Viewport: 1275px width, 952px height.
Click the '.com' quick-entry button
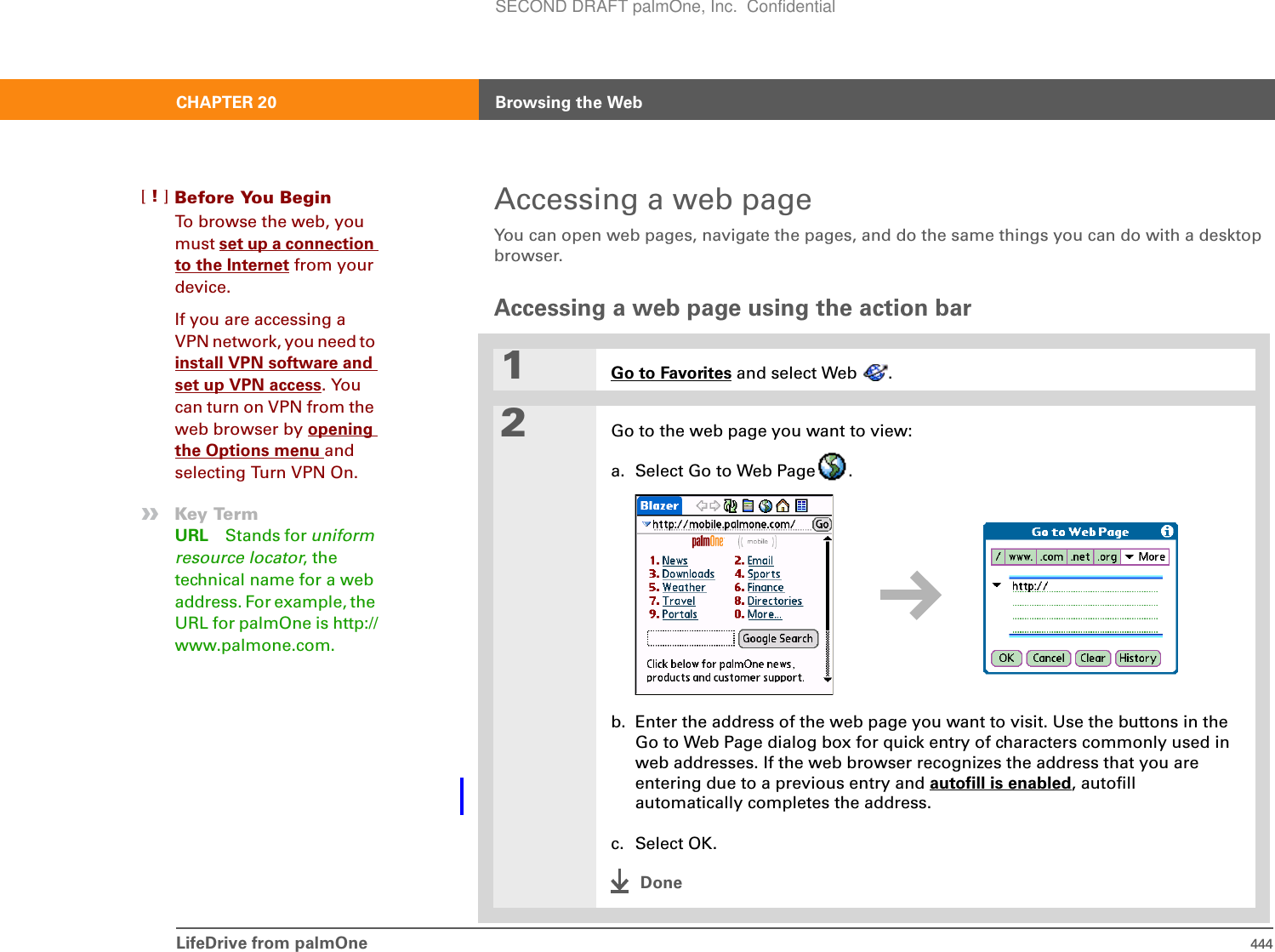(x=1052, y=556)
